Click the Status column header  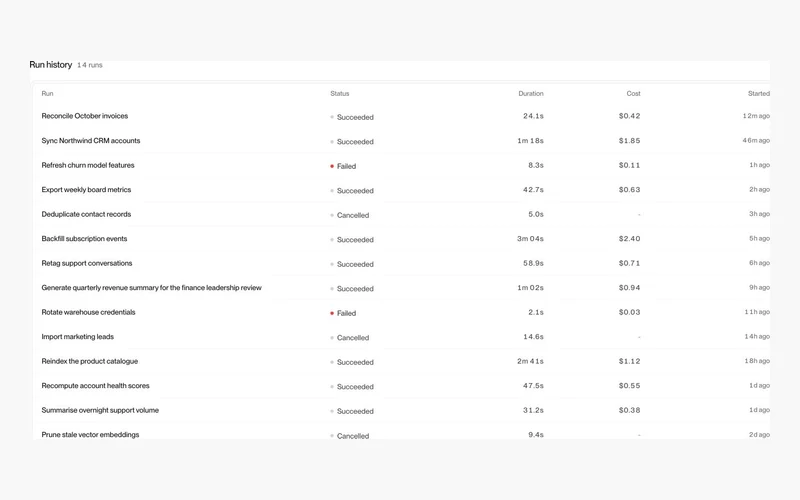pos(340,93)
